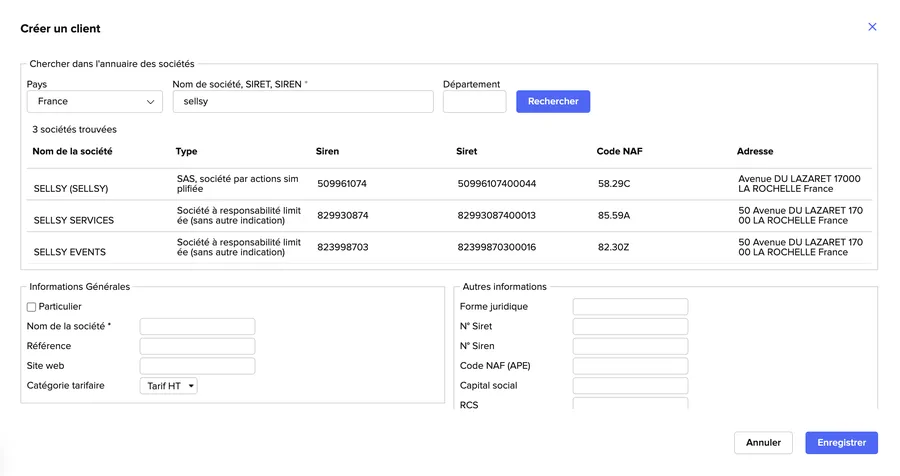
Task: Click Siren number 823998703
Action: point(343,247)
